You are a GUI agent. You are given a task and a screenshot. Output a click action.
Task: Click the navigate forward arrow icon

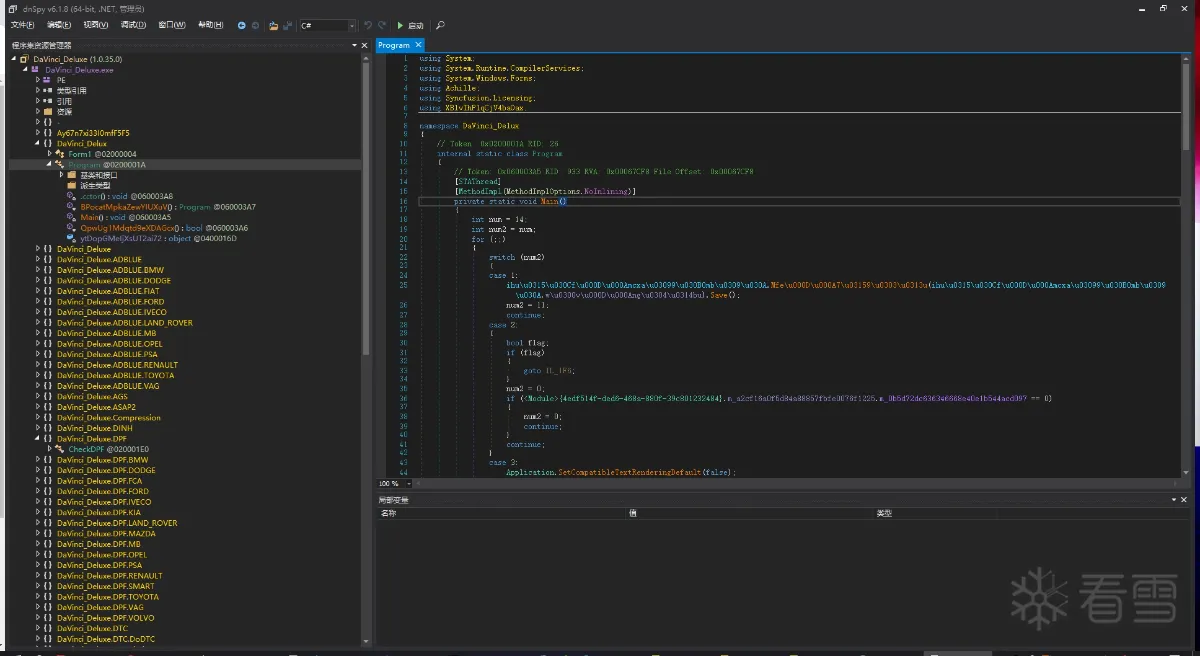coord(255,25)
